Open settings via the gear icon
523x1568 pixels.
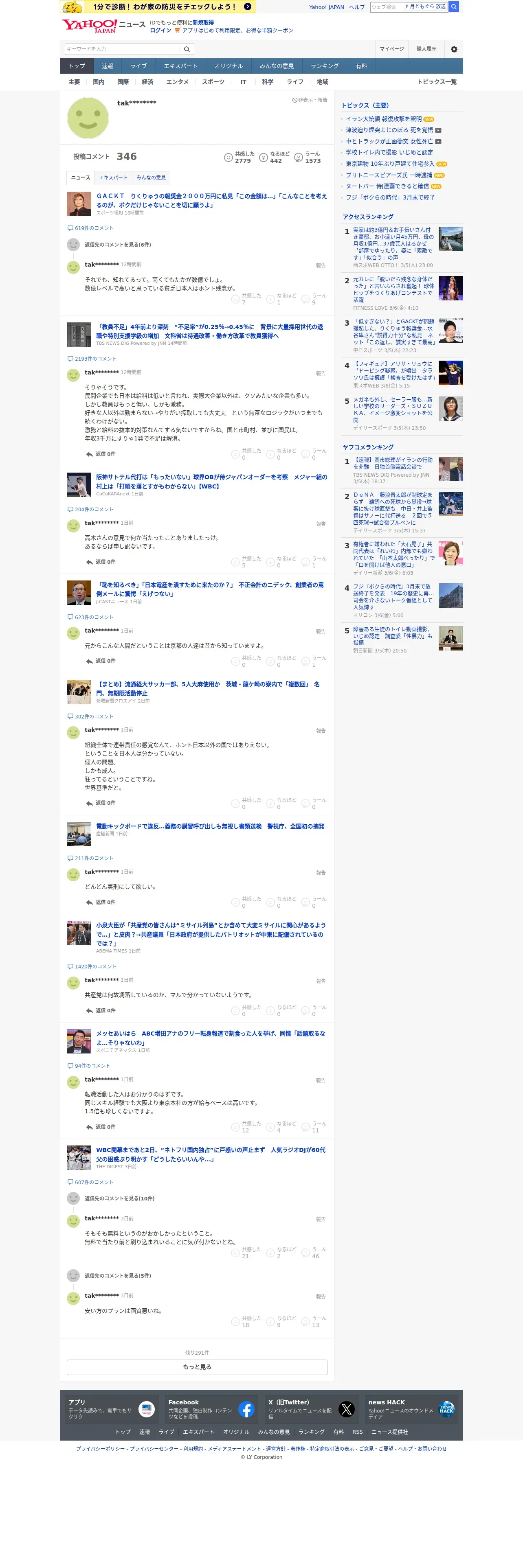click(454, 49)
